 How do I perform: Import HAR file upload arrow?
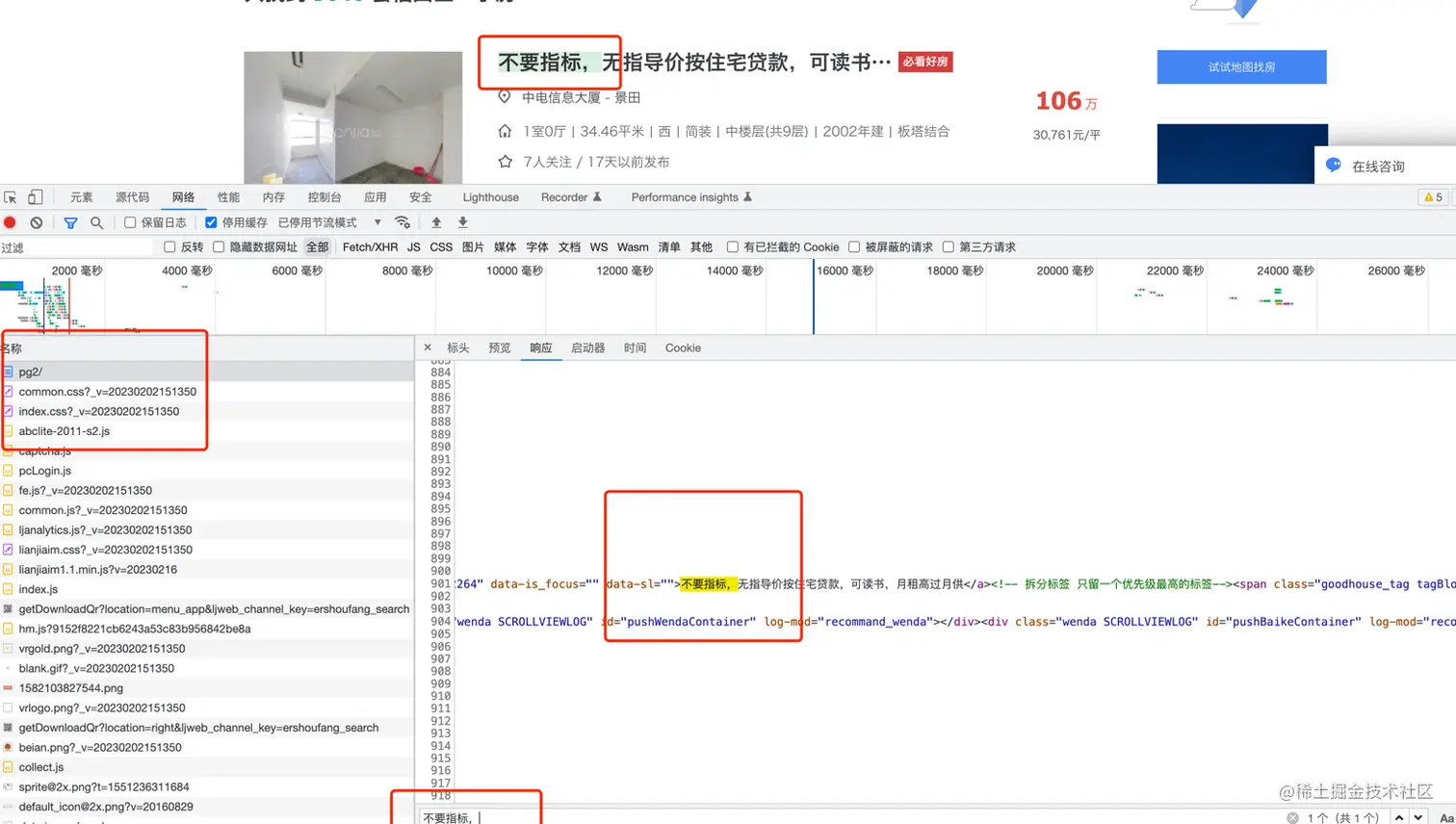(436, 222)
